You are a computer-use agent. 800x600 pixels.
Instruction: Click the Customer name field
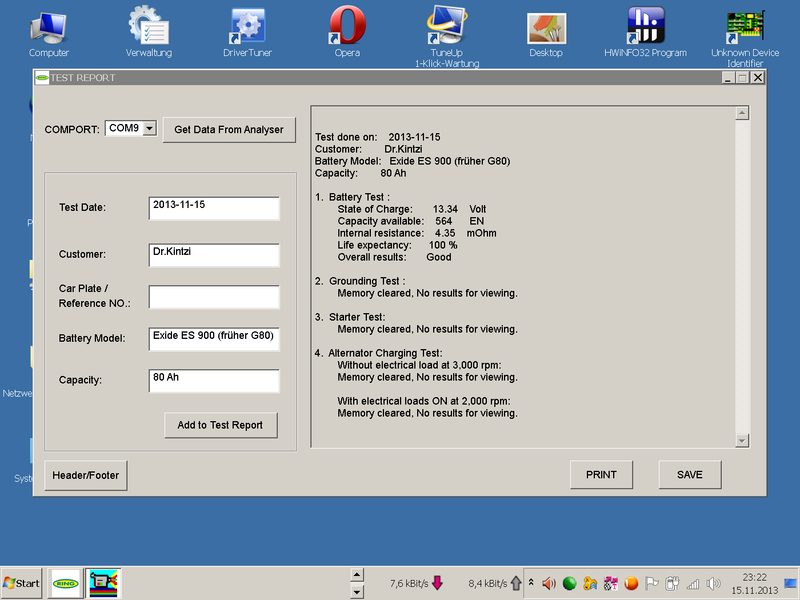(214, 255)
